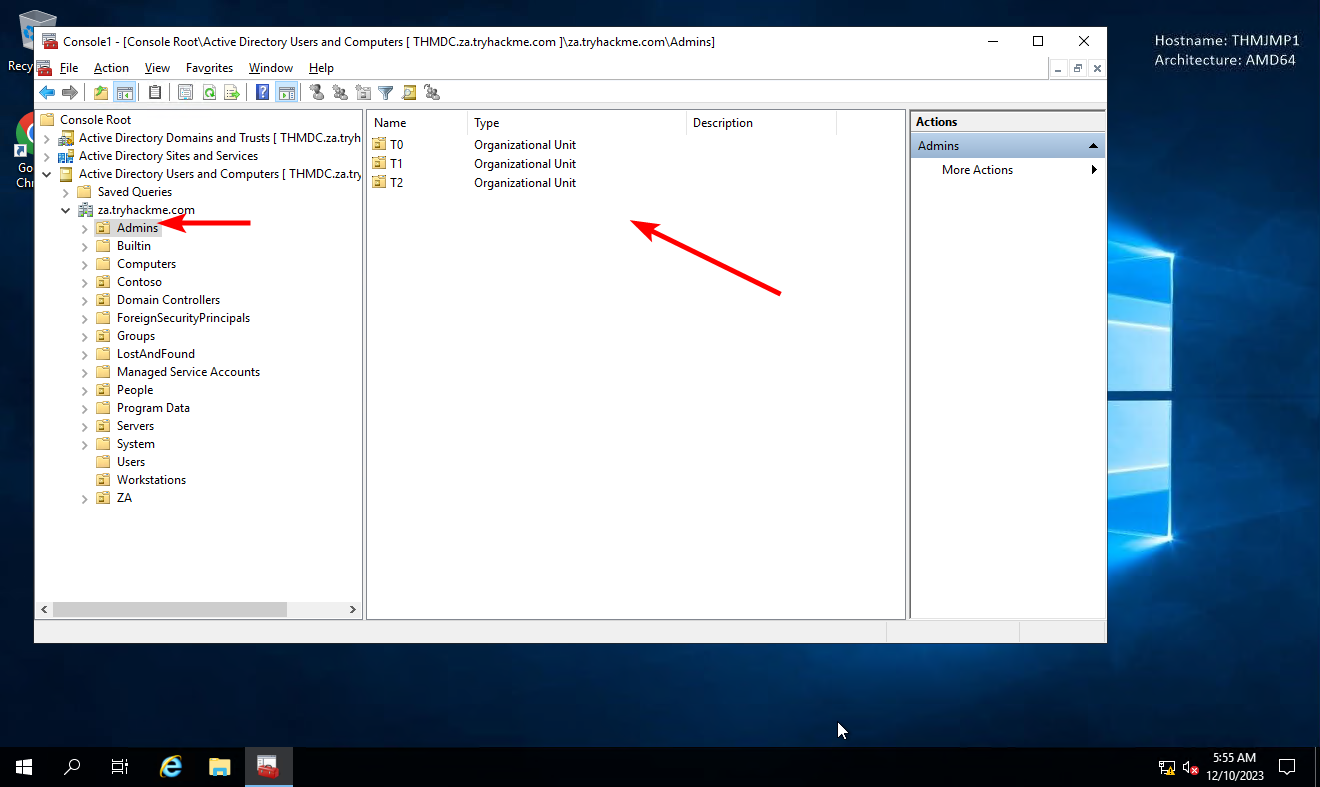Image resolution: width=1320 pixels, height=787 pixels.
Task: Click the clipboard icon in toolbar
Action: click(x=154, y=92)
